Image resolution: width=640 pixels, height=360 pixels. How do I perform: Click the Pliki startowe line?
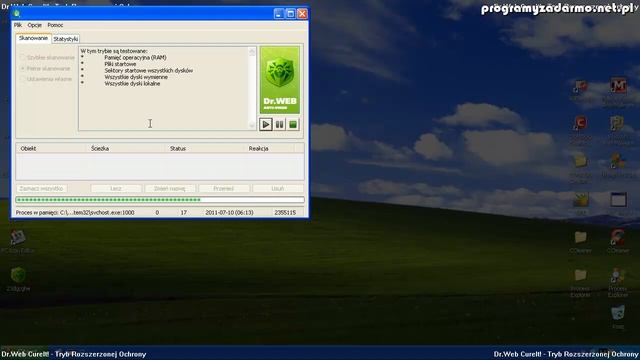pos(120,64)
